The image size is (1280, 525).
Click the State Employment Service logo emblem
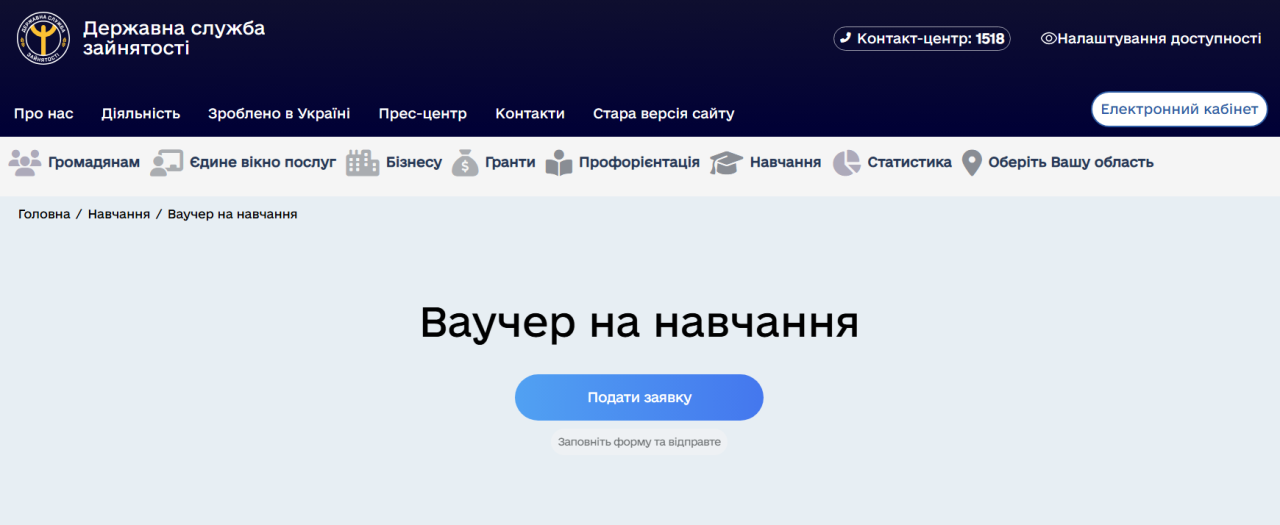(x=42, y=38)
